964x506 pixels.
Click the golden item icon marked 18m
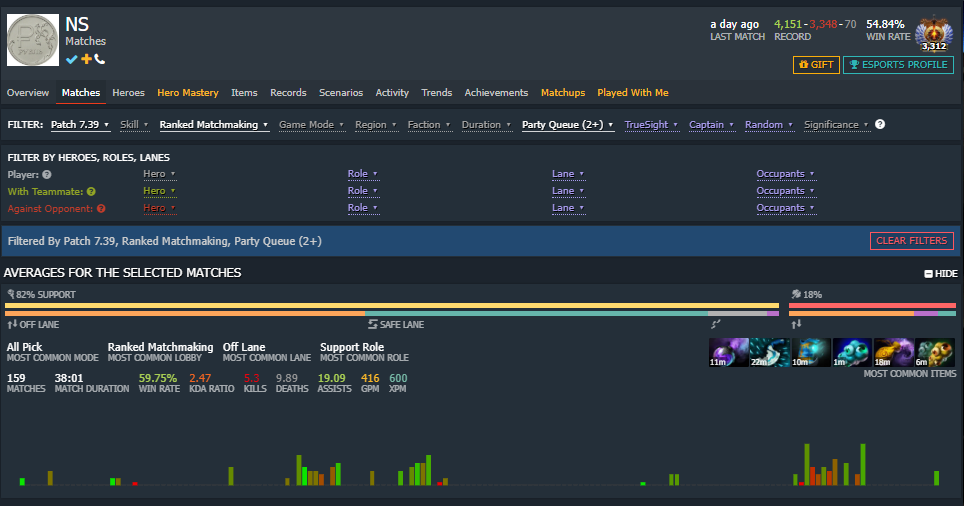click(893, 352)
